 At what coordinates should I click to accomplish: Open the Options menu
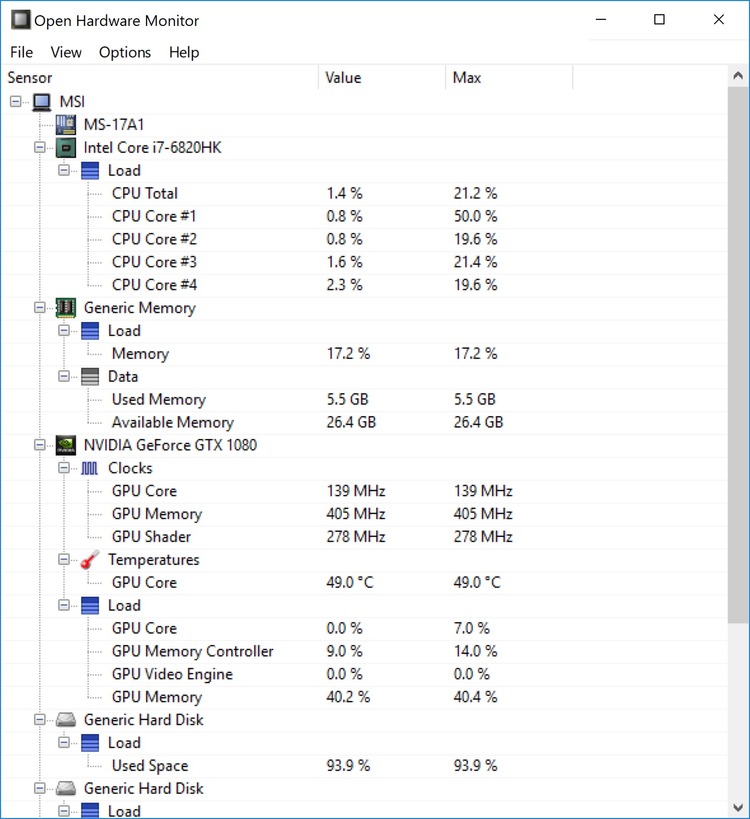[125, 52]
